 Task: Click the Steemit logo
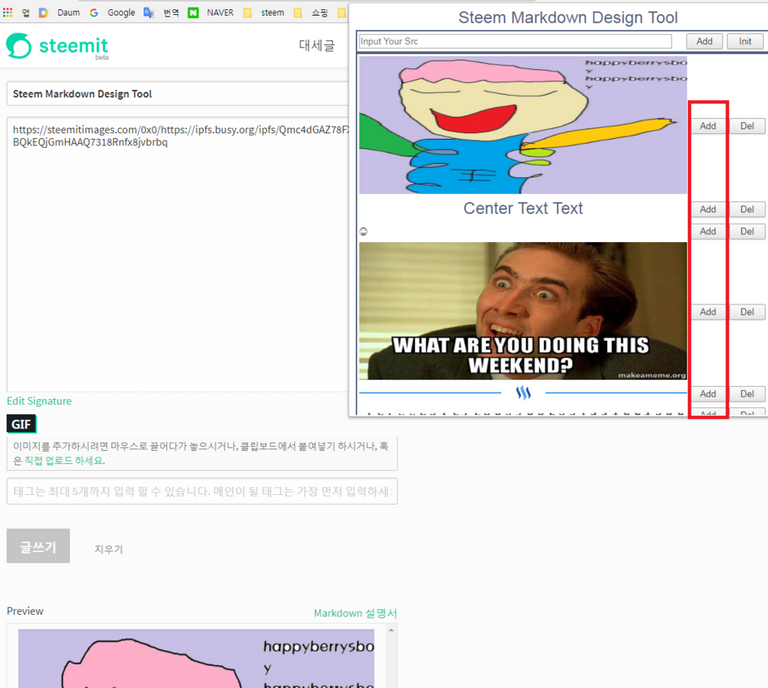pyautogui.click(x=57, y=46)
